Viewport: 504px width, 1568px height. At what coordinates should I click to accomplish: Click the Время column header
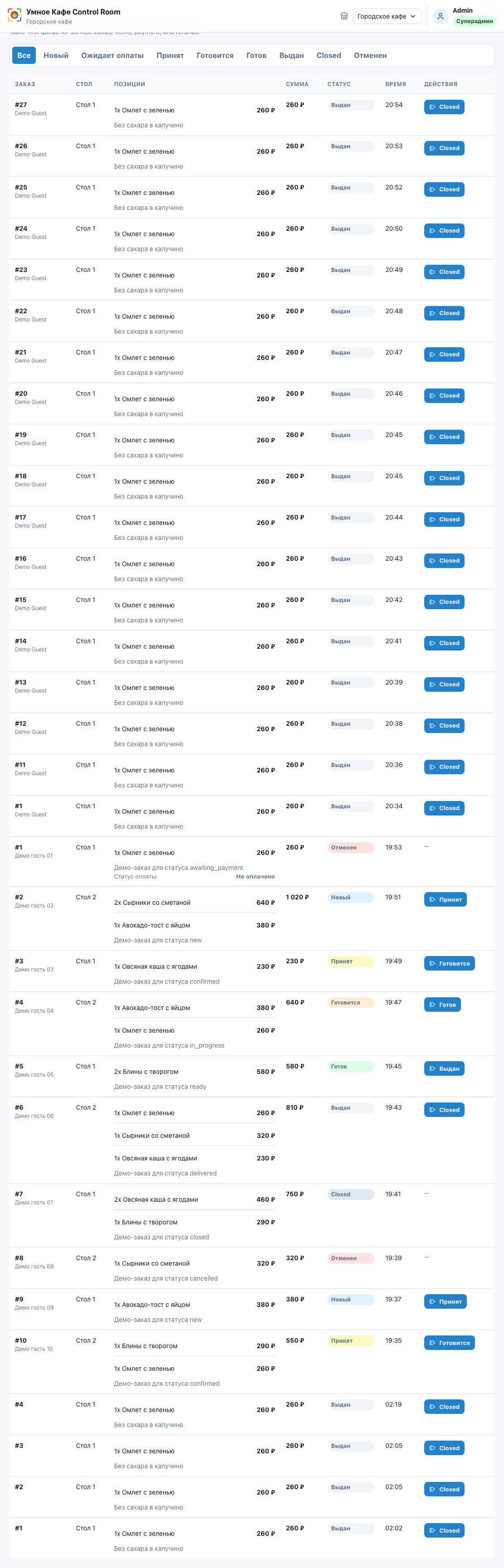point(395,85)
